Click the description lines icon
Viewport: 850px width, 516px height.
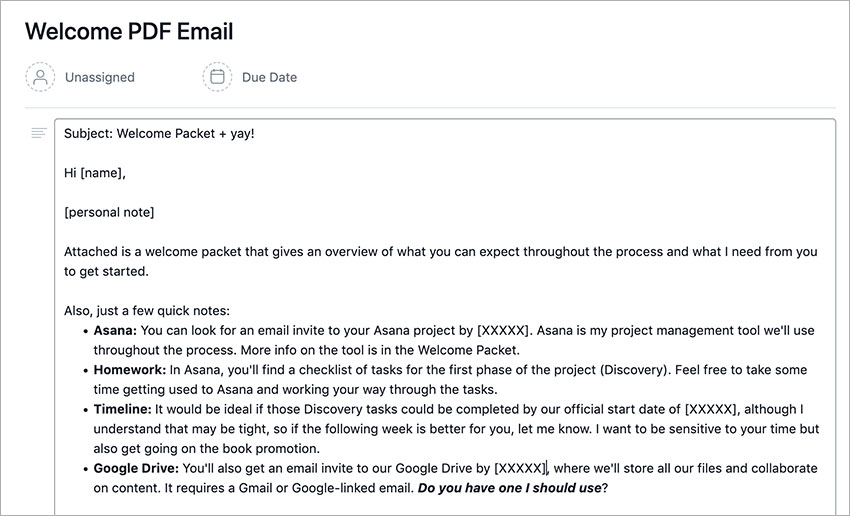pyautogui.click(x=39, y=133)
